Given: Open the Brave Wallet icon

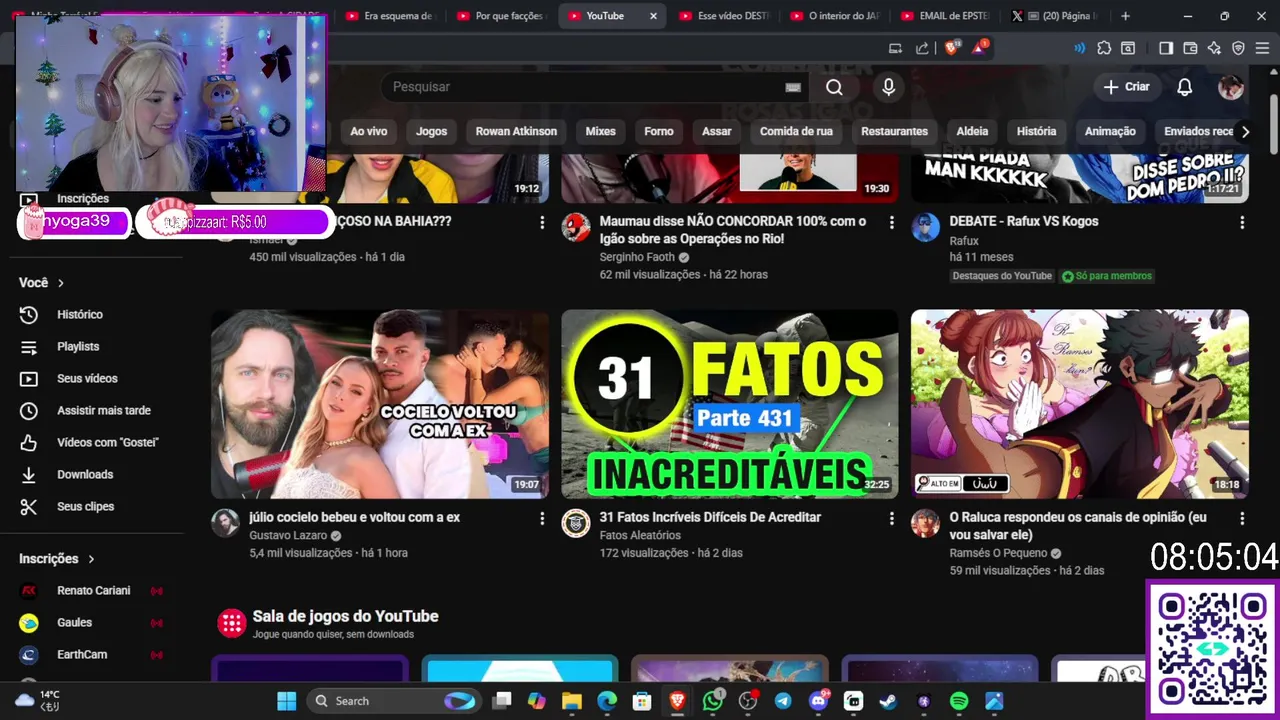Looking at the screenshot, I should pos(1190,48).
